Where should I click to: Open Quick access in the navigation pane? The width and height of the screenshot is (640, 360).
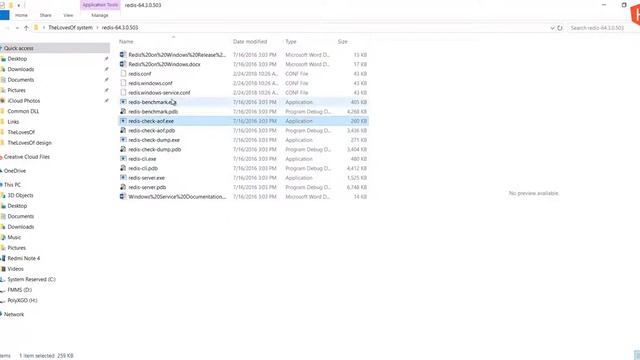pyautogui.click(x=19, y=48)
